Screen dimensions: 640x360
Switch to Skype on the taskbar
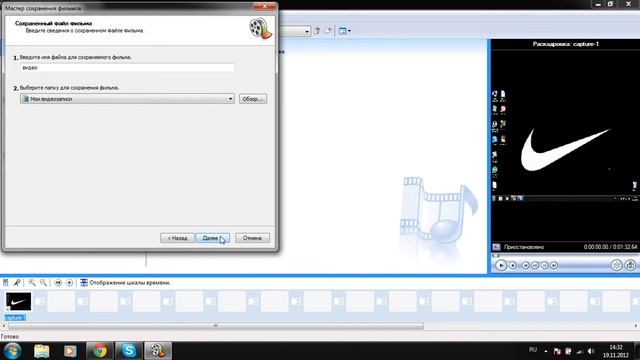pos(129,351)
